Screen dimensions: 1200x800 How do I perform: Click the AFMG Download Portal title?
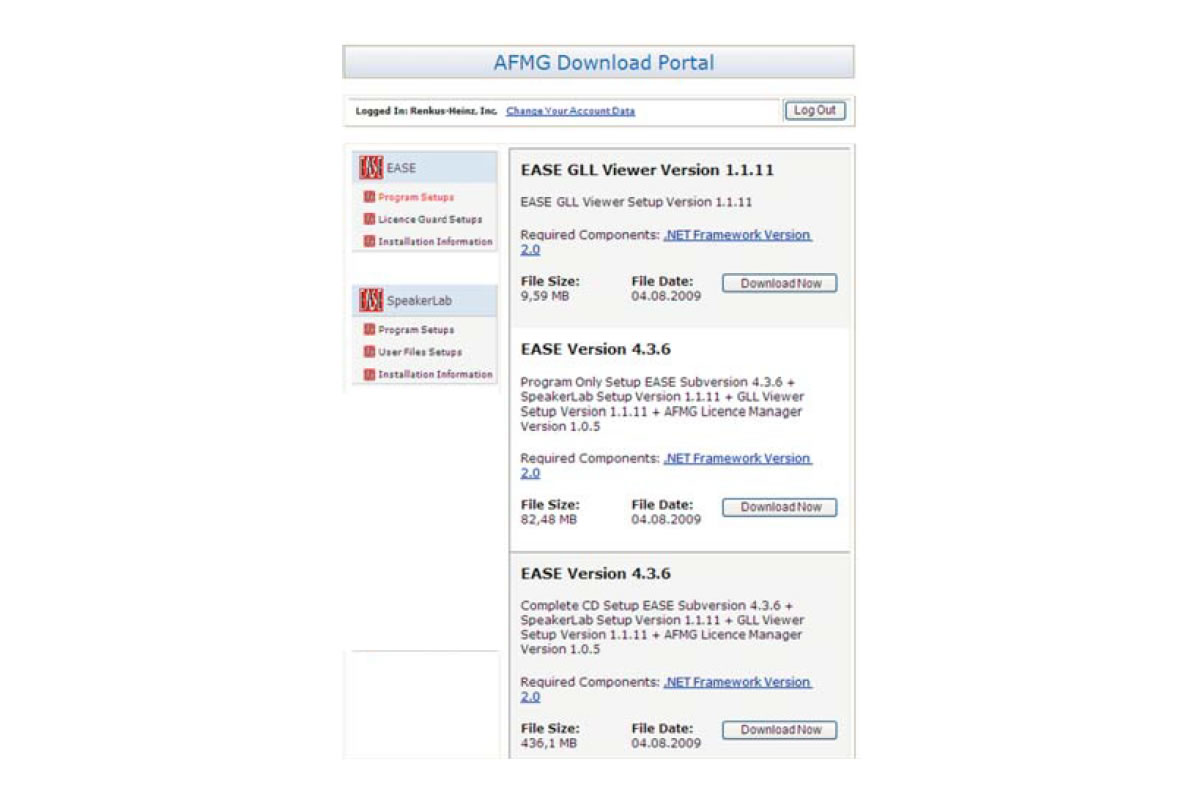click(604, 62)
